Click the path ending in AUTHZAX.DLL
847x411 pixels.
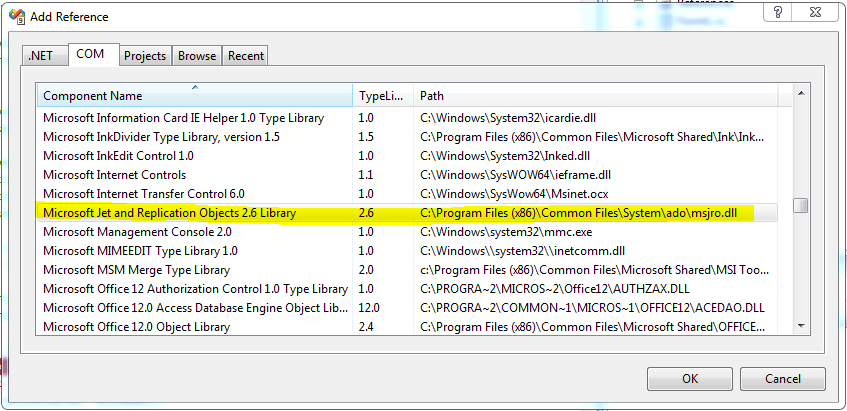(555, 288)
